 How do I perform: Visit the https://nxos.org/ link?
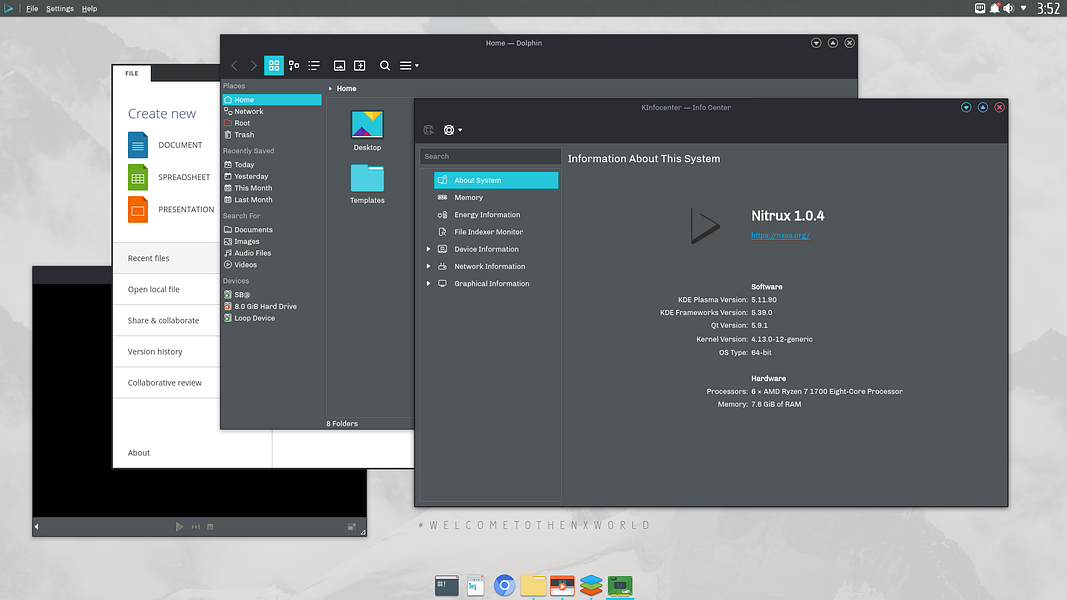[781, 235]
